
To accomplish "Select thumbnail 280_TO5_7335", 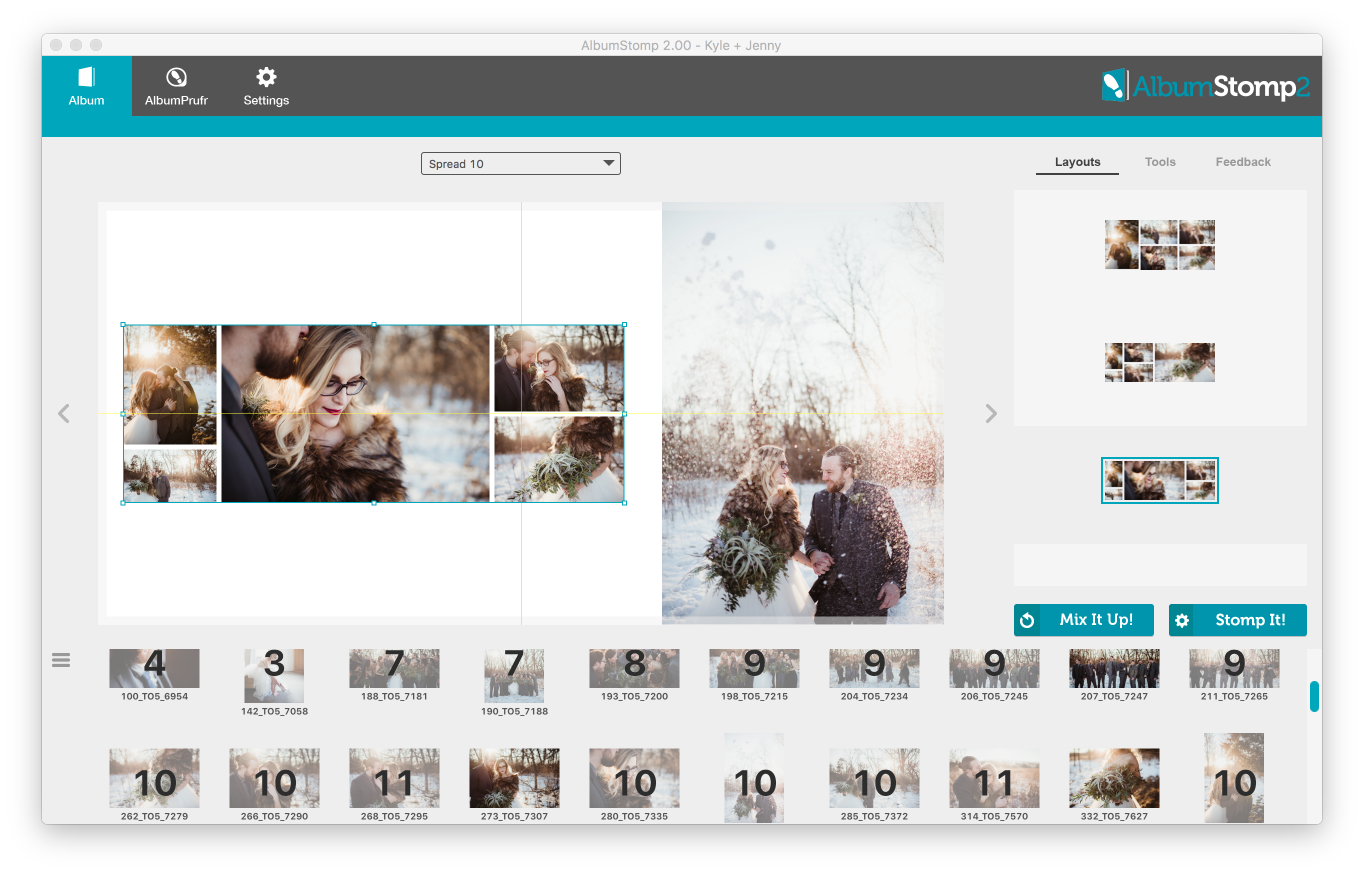I will pos(634,778).
